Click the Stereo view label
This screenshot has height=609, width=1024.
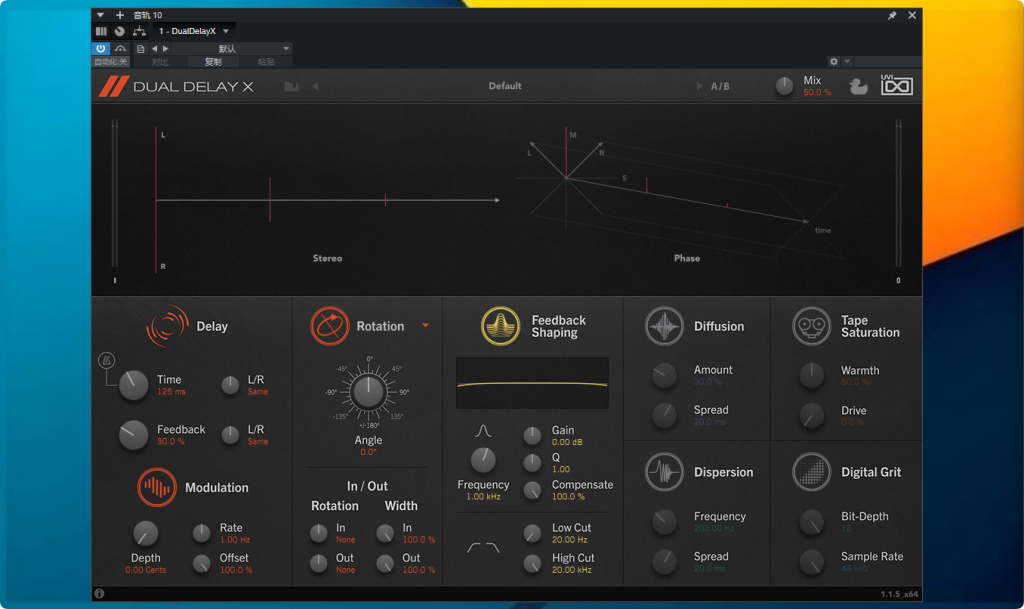(327, 258)
